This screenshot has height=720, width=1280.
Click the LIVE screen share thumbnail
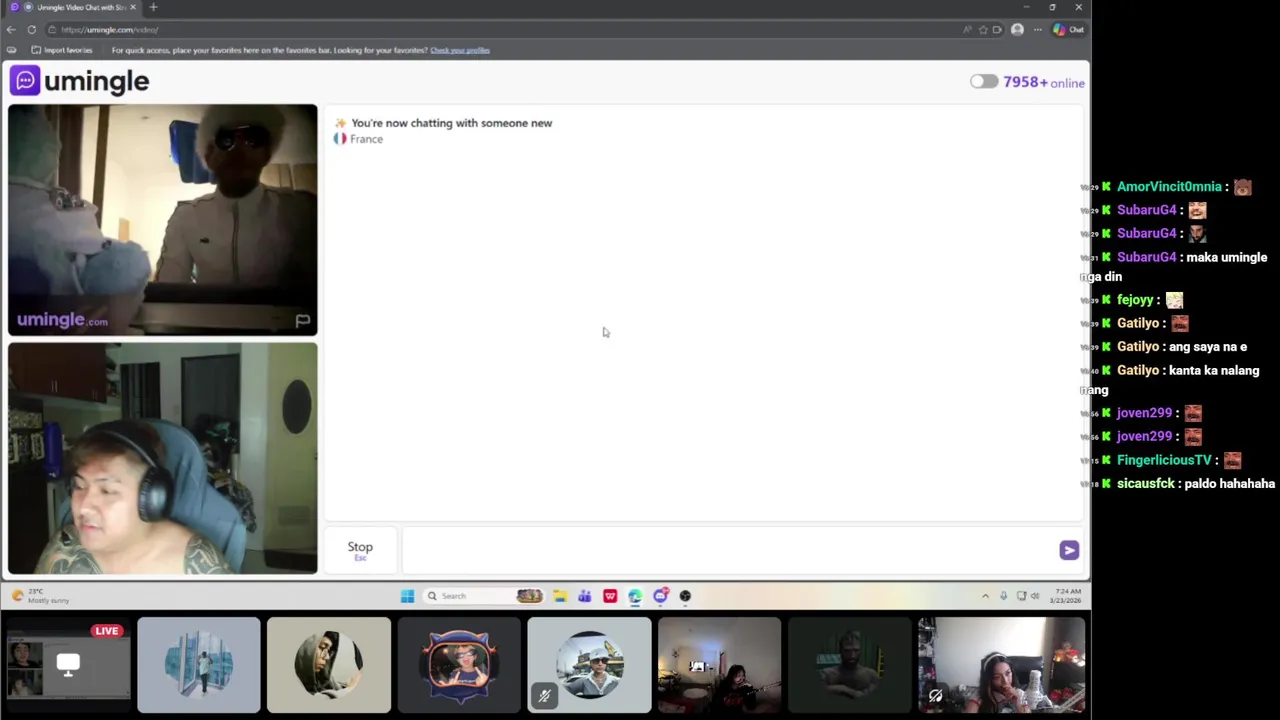coord(66,665)
